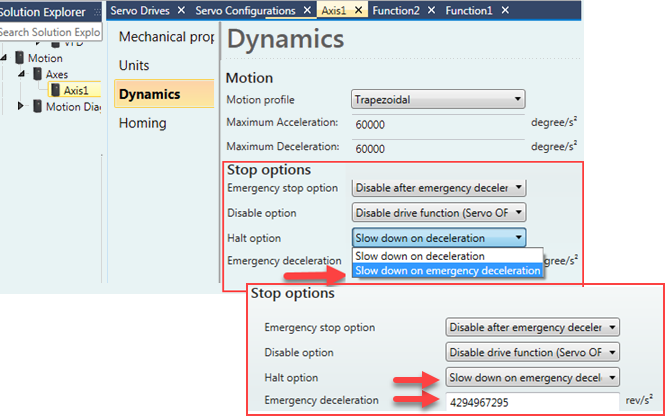The width and height of the screenshot is (665, 416).
Task: Click the Search Solution Explorer box
Action: pyautogui.click(x=50, y=31)
